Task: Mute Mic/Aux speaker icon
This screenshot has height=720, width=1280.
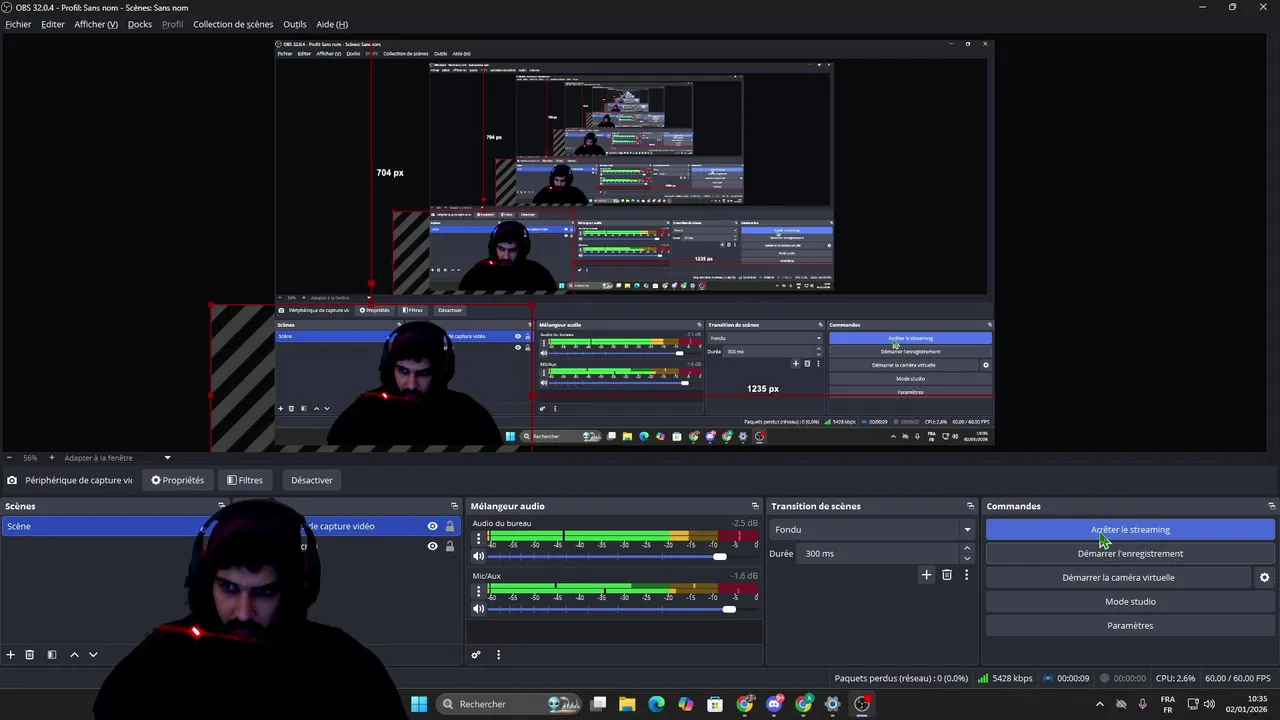Action: click(x=478, y=609)
